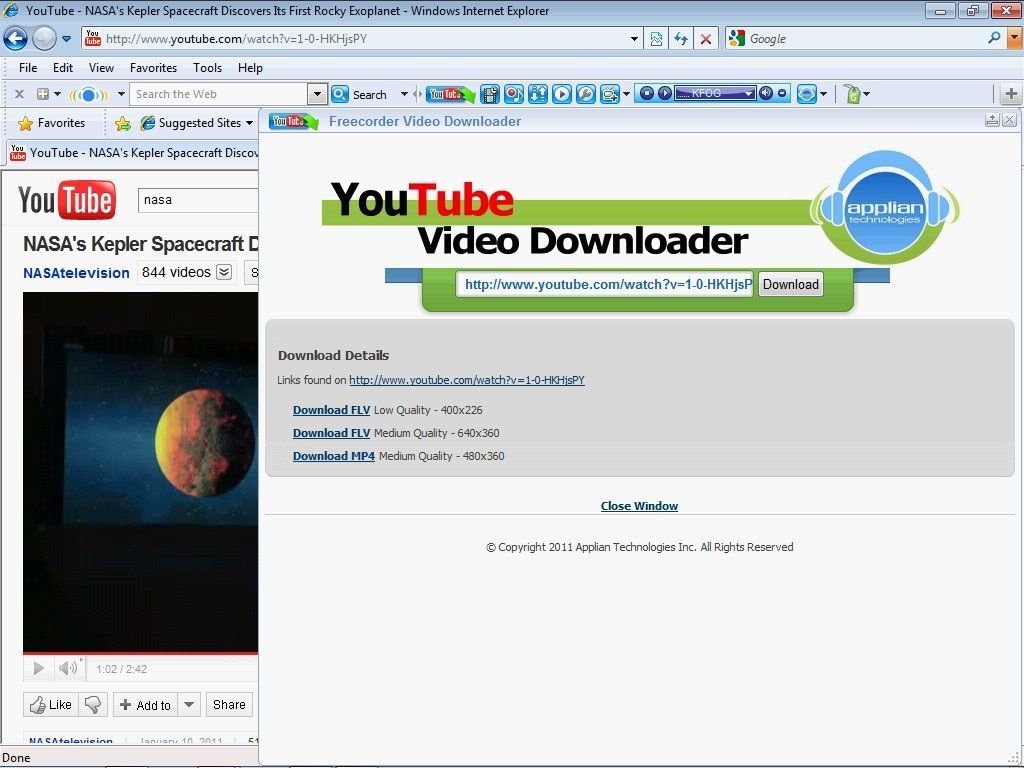The image size is (1024, 768).
Task: Click the video volume speaker icon
Action: (x=68, y=668)
